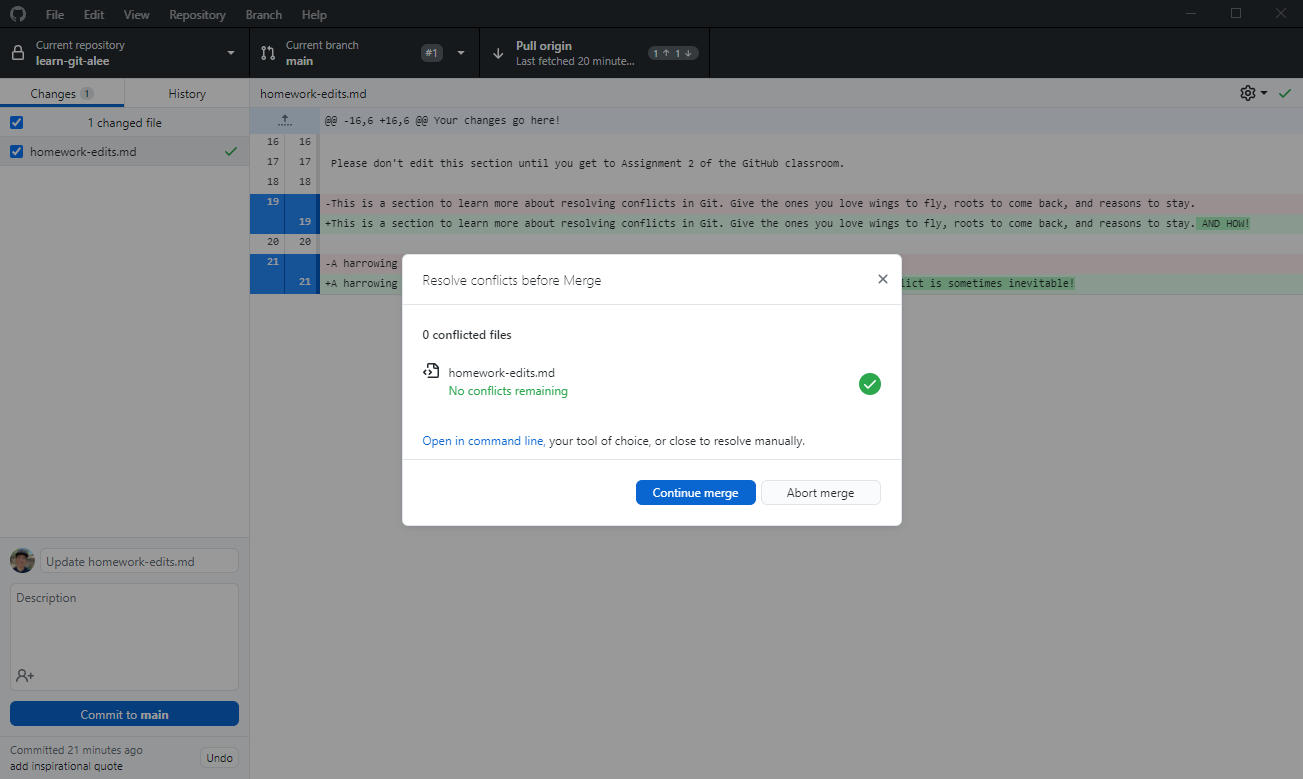The height and width of the screenshot is (779, 1303).
Task: Open the Branch menu
Action: [x=264, y=15]
